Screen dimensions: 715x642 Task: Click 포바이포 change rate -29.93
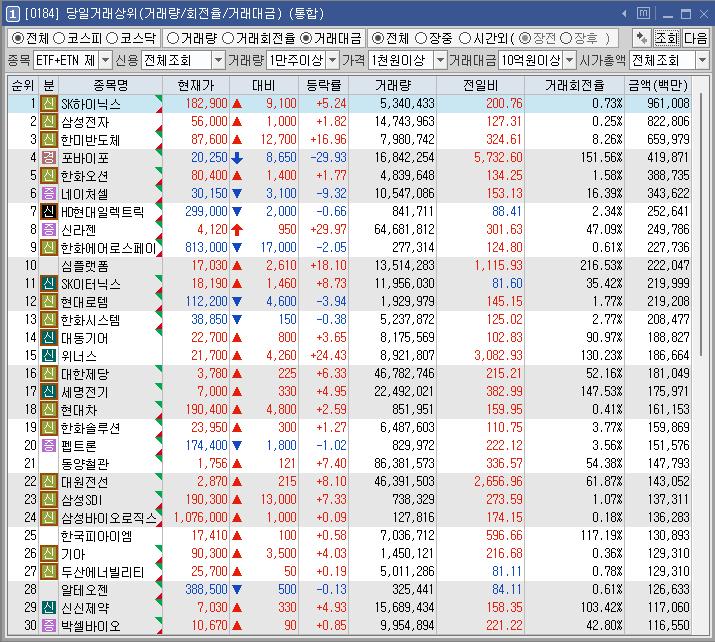click(x=328, y=157)
